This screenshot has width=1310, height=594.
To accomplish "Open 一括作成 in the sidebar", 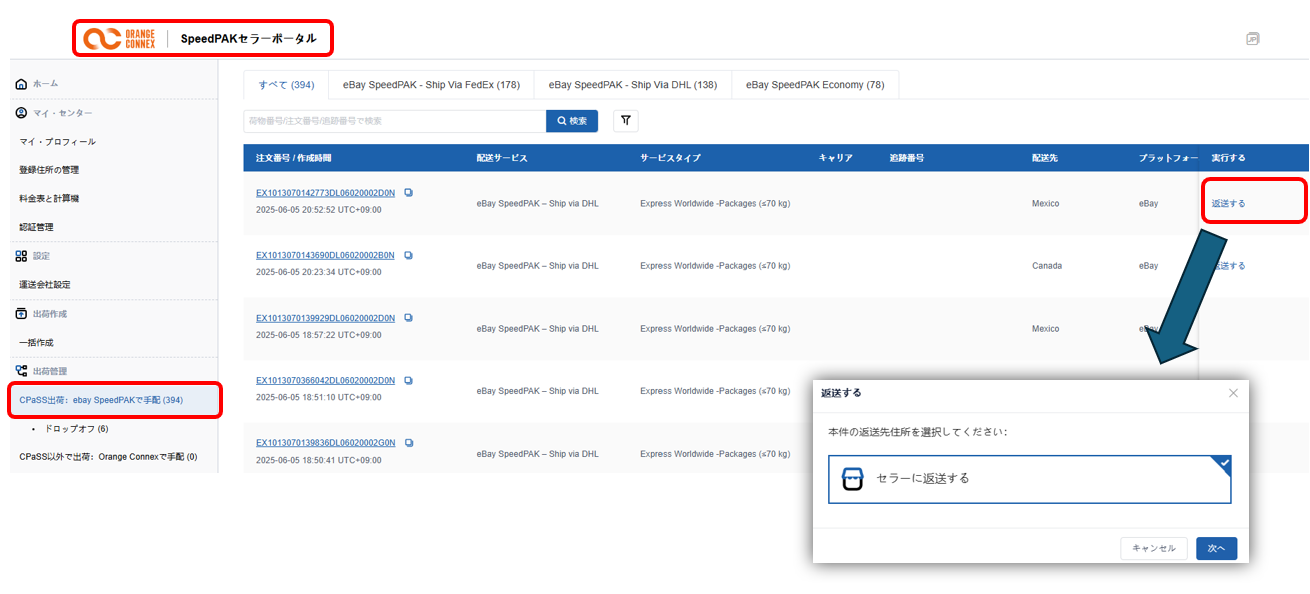I will pos(36,342).
